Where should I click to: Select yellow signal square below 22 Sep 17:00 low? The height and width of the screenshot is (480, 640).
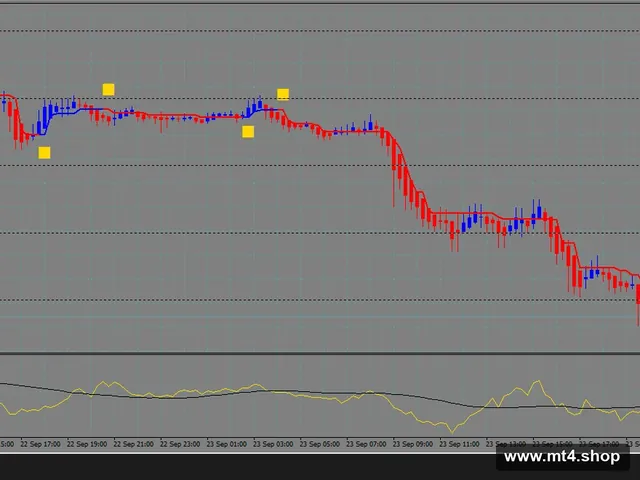[x=44, y=153]
